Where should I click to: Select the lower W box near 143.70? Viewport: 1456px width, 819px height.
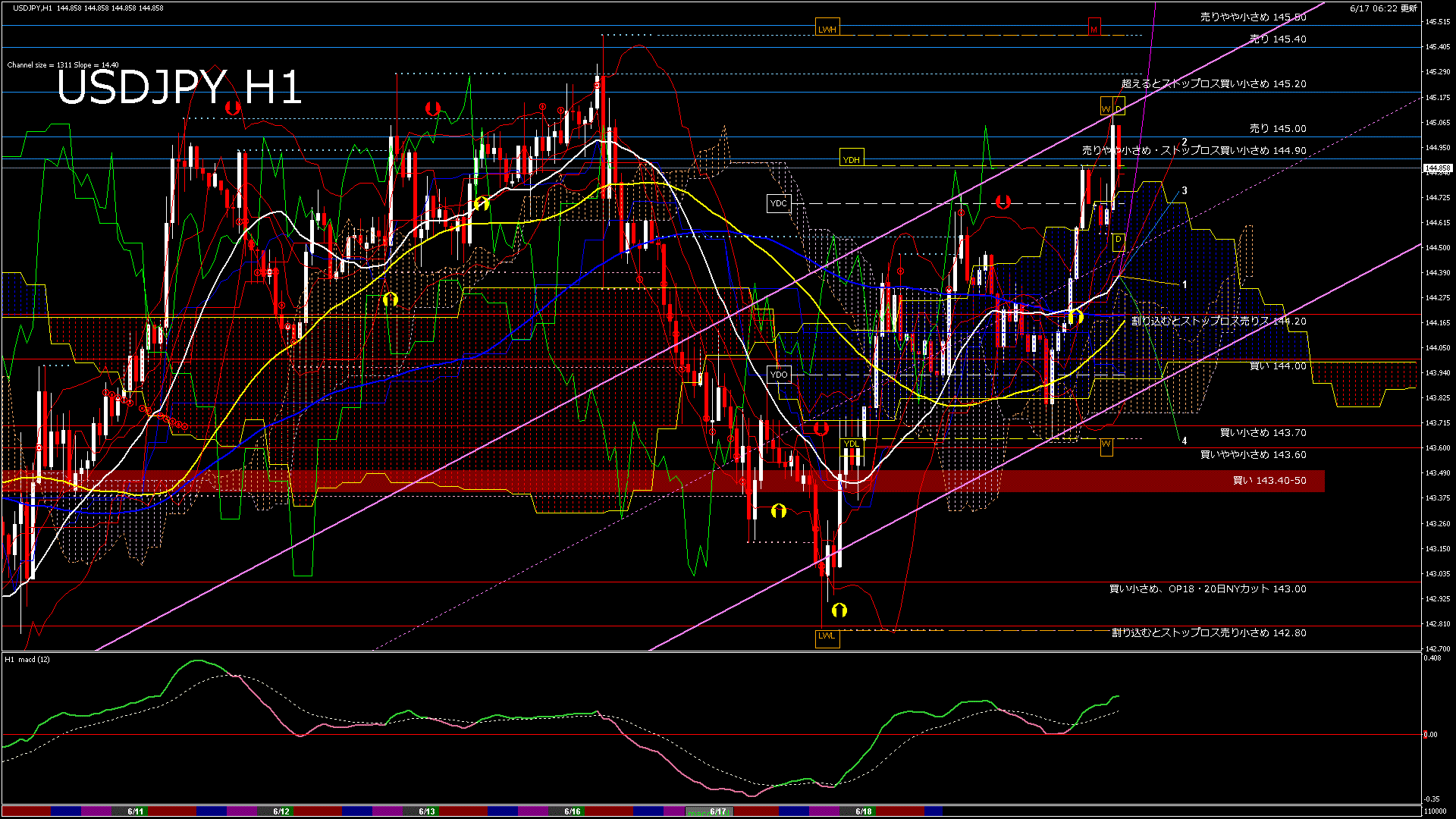1106,444
